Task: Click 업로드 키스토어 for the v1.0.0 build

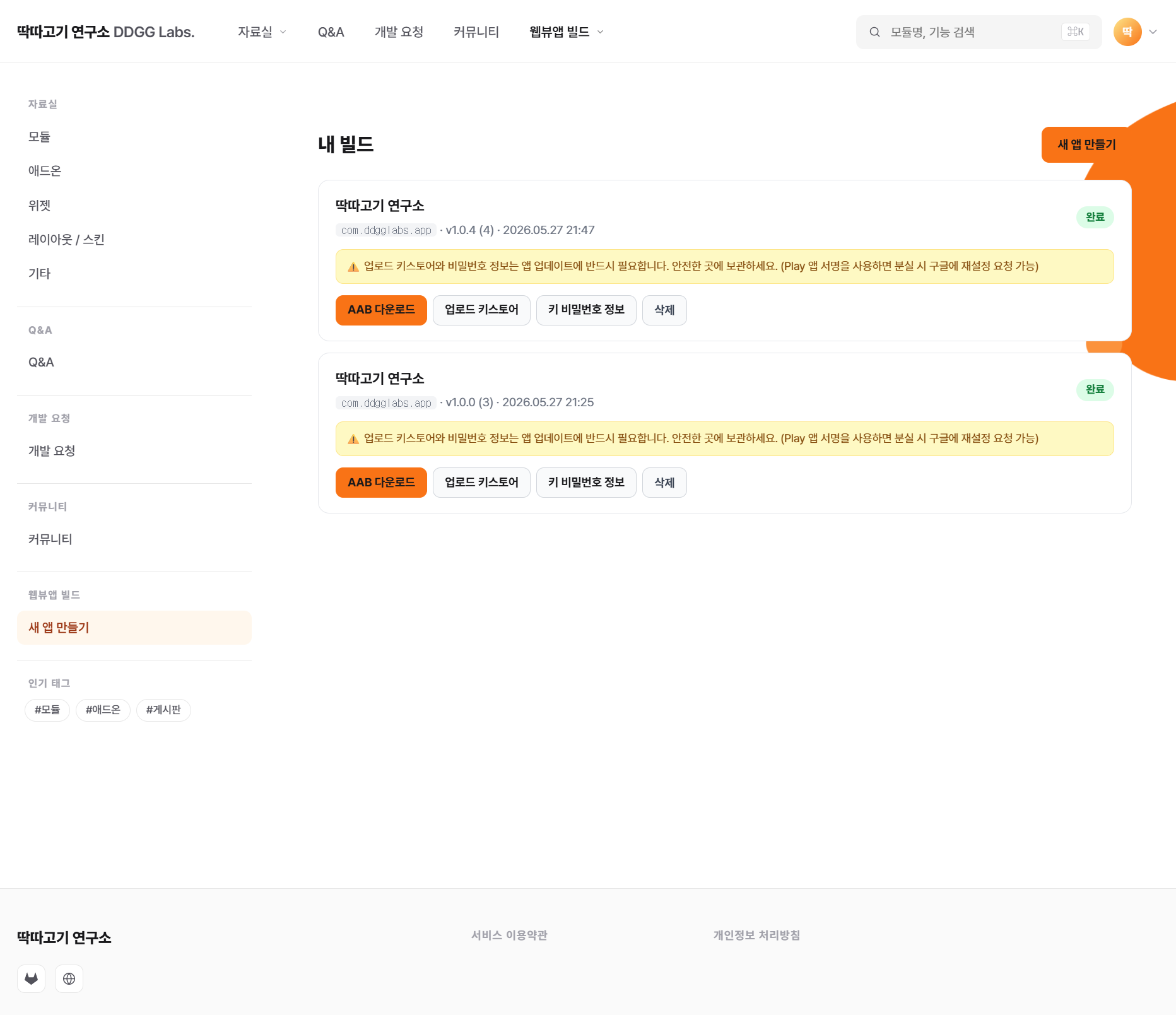Action: 481,483
